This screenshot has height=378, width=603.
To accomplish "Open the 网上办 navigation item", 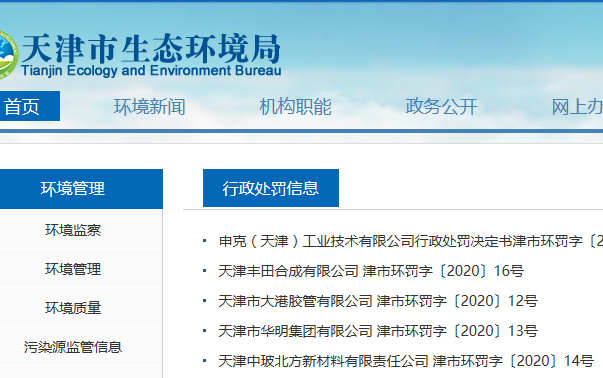I will (577, 107).
